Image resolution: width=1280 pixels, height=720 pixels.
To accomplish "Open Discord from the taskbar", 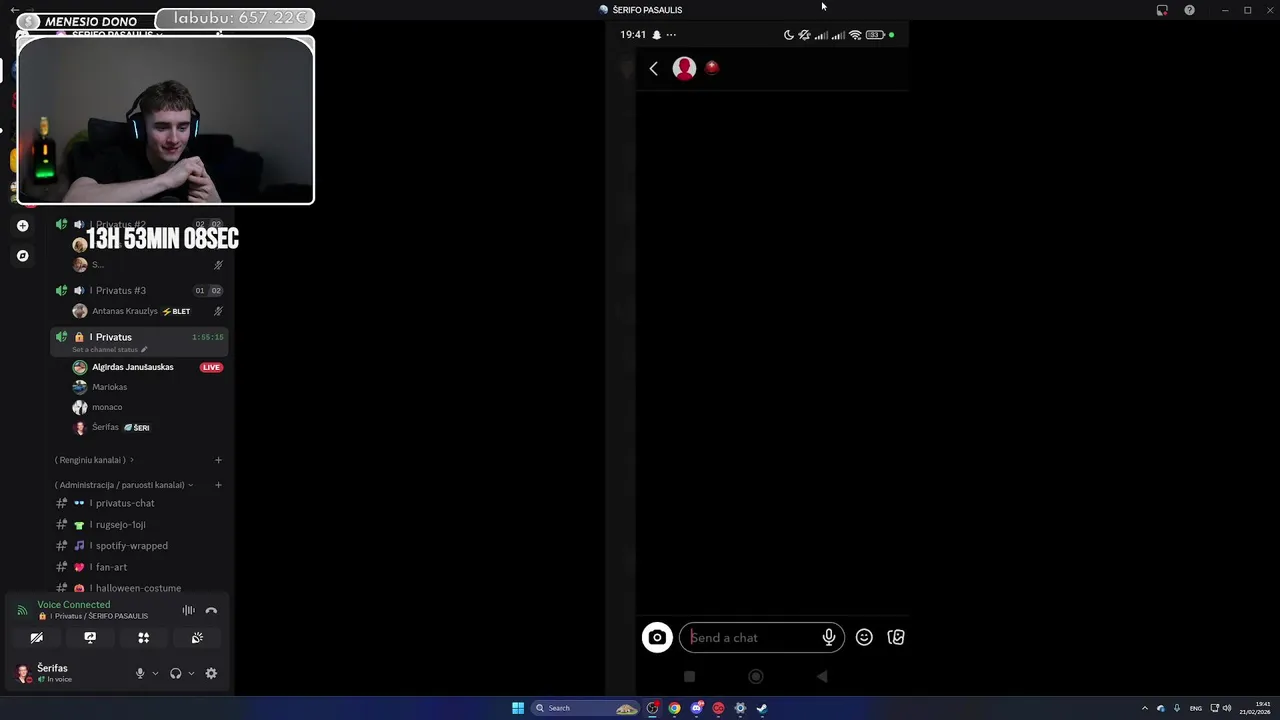I will [x=697, y=708].
